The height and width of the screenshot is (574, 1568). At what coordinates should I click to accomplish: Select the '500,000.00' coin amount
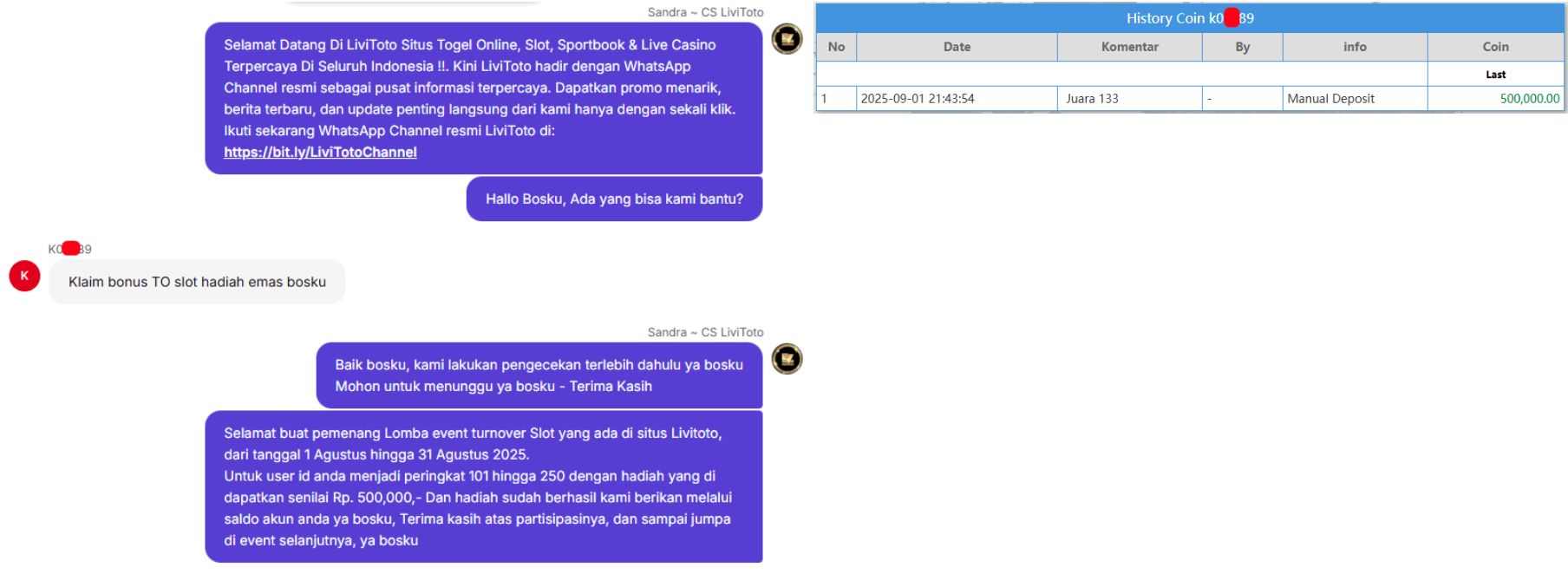click(x=1530, y=99)
